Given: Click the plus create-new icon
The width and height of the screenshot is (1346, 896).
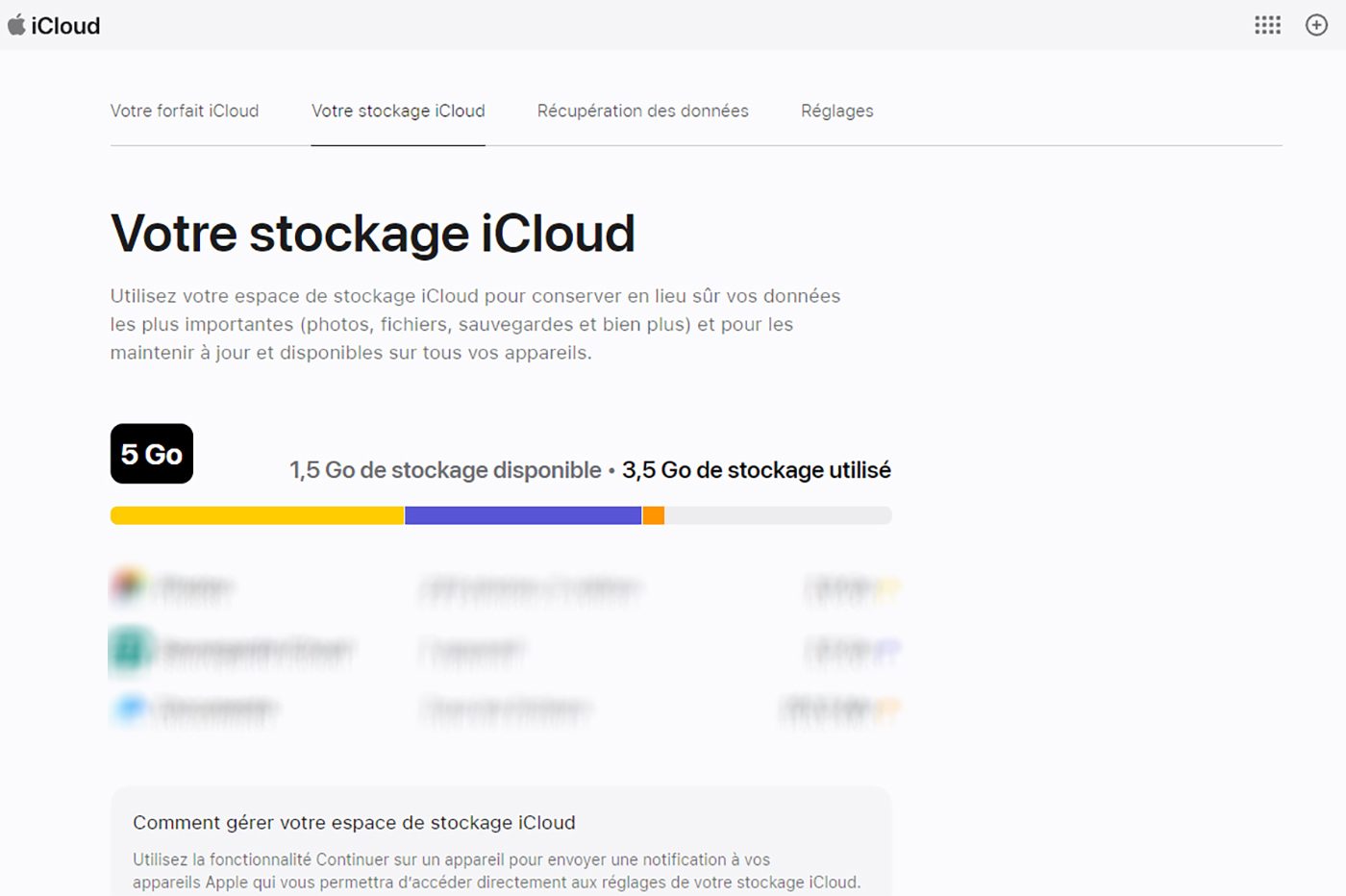Looking at the screenshot, I should coord(1316,25).
